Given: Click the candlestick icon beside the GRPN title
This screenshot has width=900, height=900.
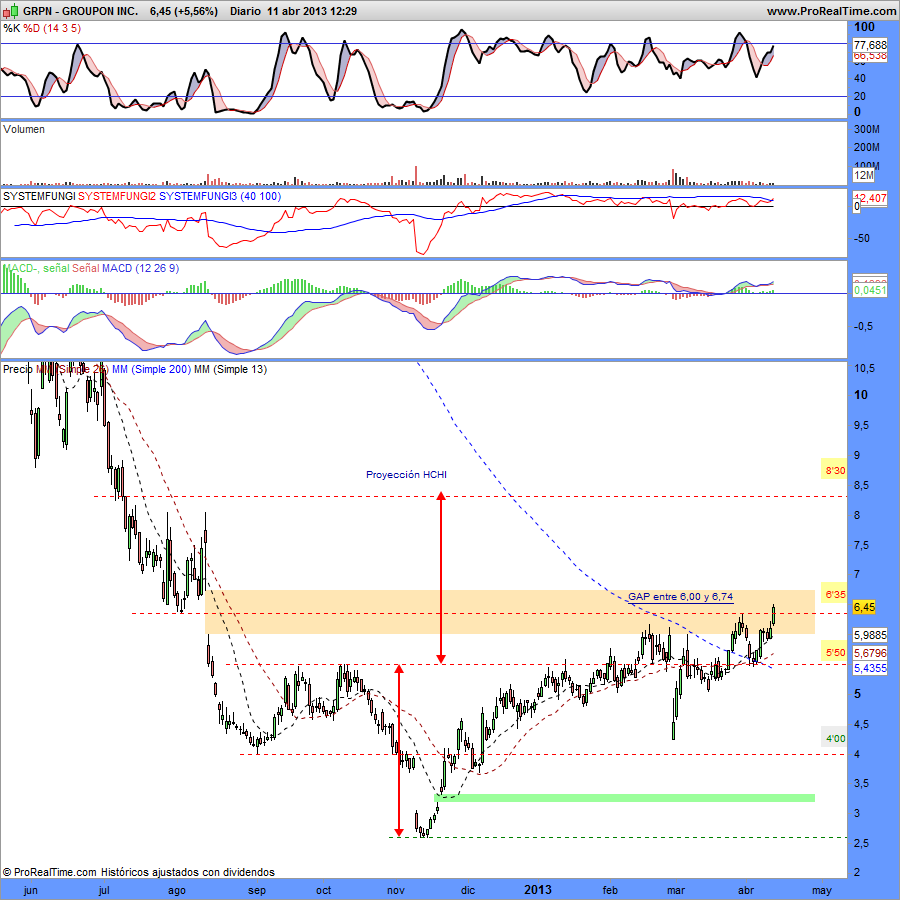Looking at the screenshot, I should pyautogui.click(x=11, y=10).
